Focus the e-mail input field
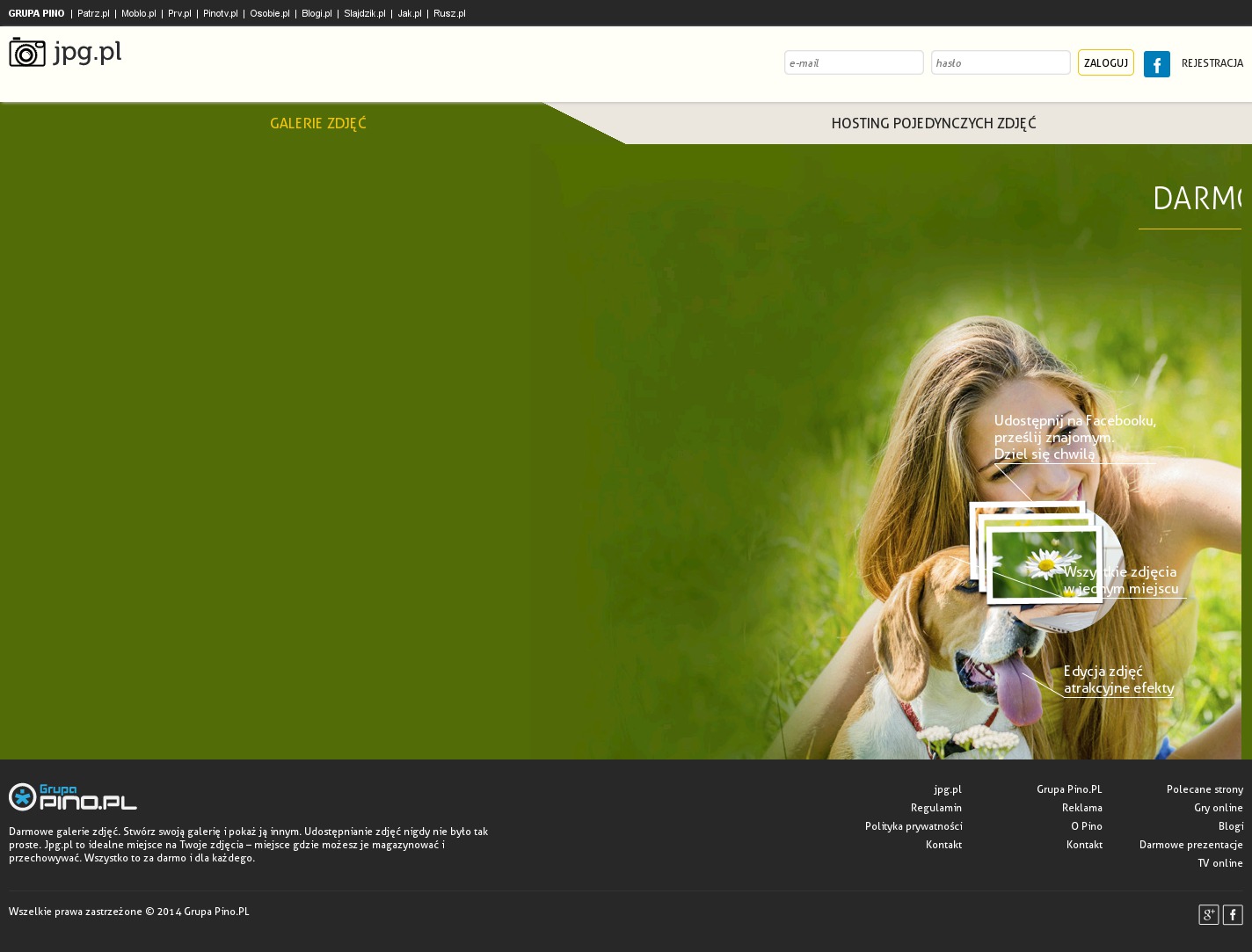This screenshot has height=952, width=1252. 854,62
